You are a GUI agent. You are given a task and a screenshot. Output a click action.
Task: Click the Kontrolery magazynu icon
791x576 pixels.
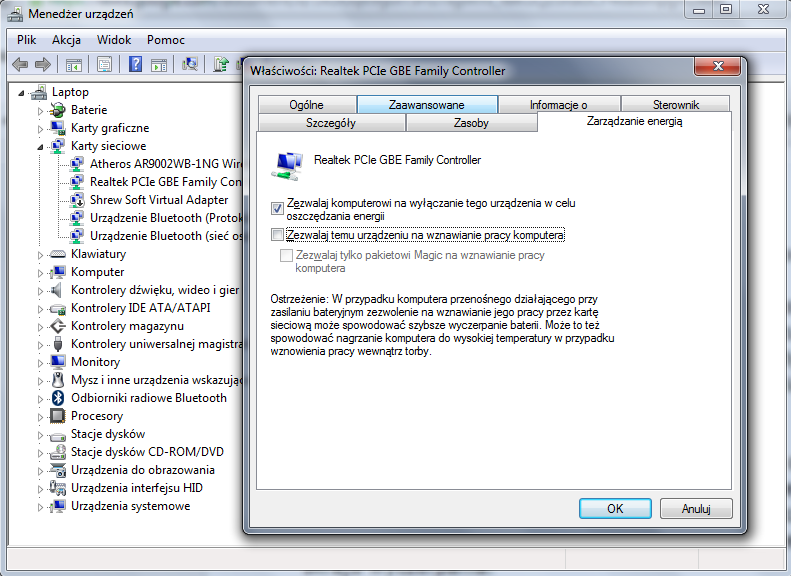pos(58,326)
